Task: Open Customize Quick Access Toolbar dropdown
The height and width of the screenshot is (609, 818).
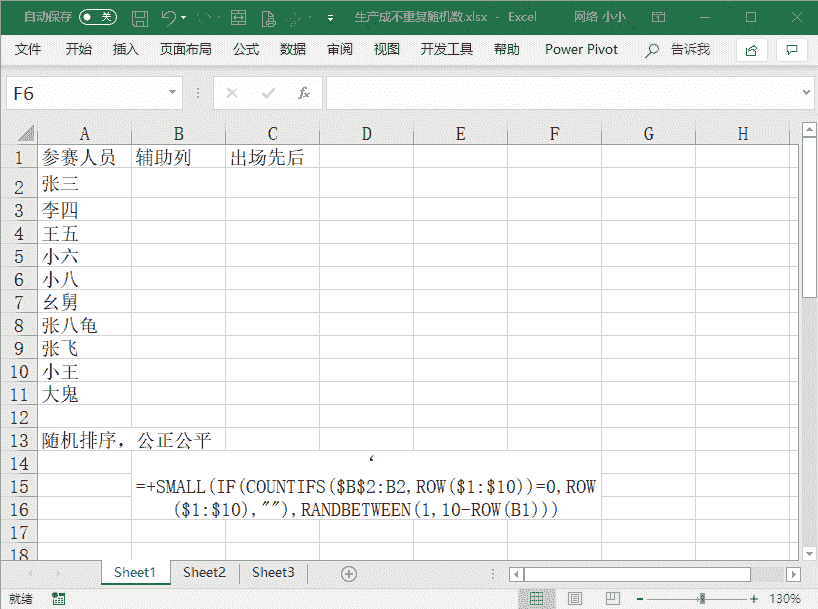Action: coord(330,18)
